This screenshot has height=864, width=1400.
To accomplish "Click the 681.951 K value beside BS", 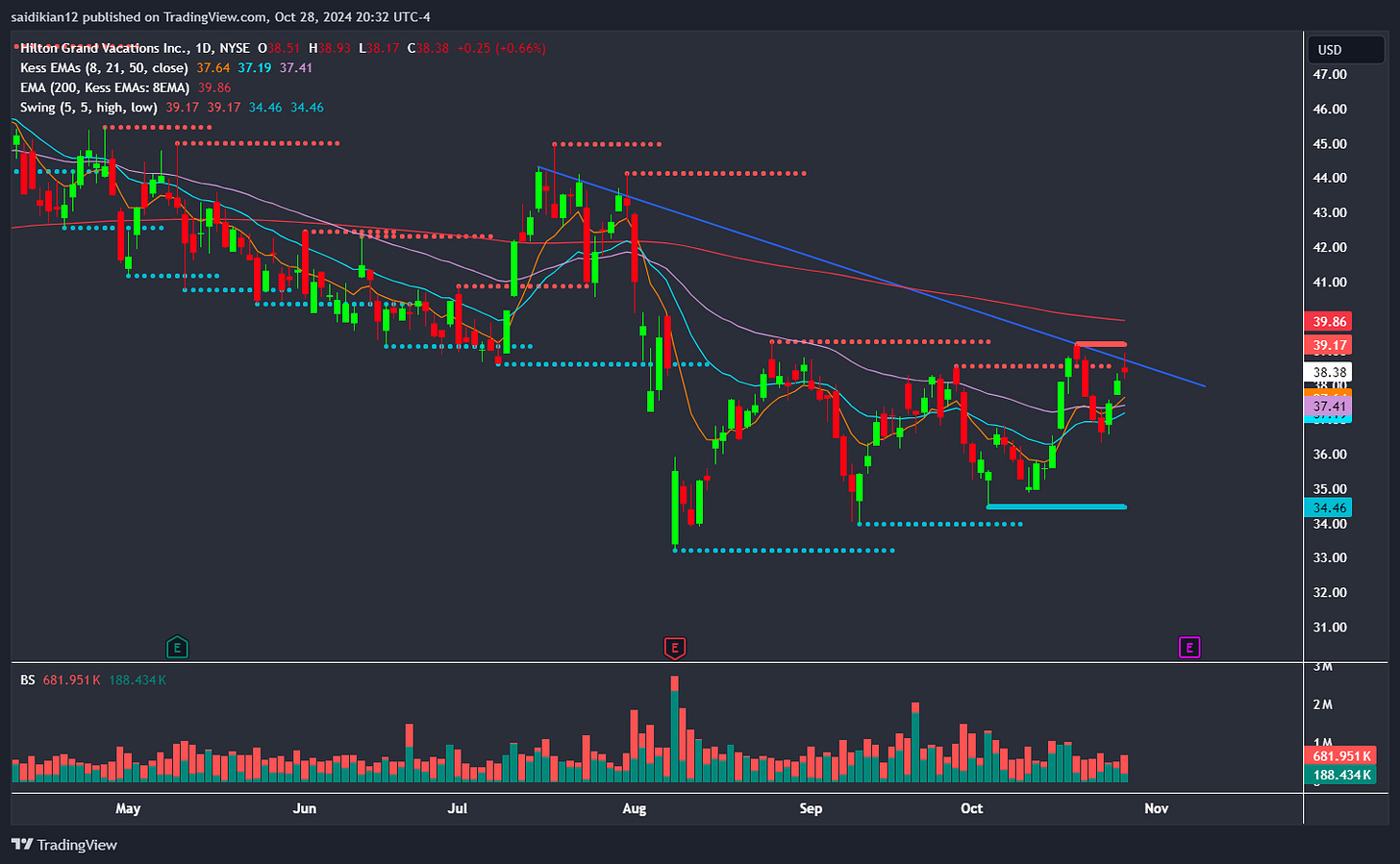I will coord(71,680).
